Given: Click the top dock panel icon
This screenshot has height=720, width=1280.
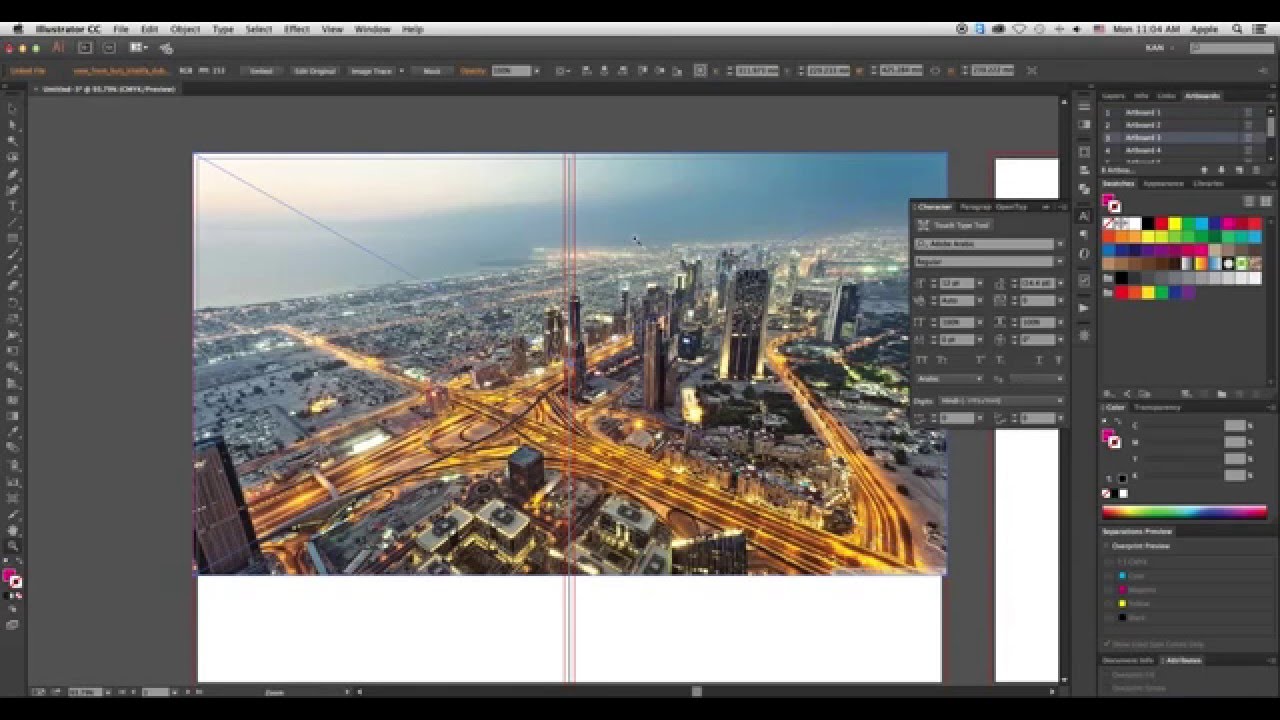Looking at the screenshot, I should click(x=1084, y=106).
